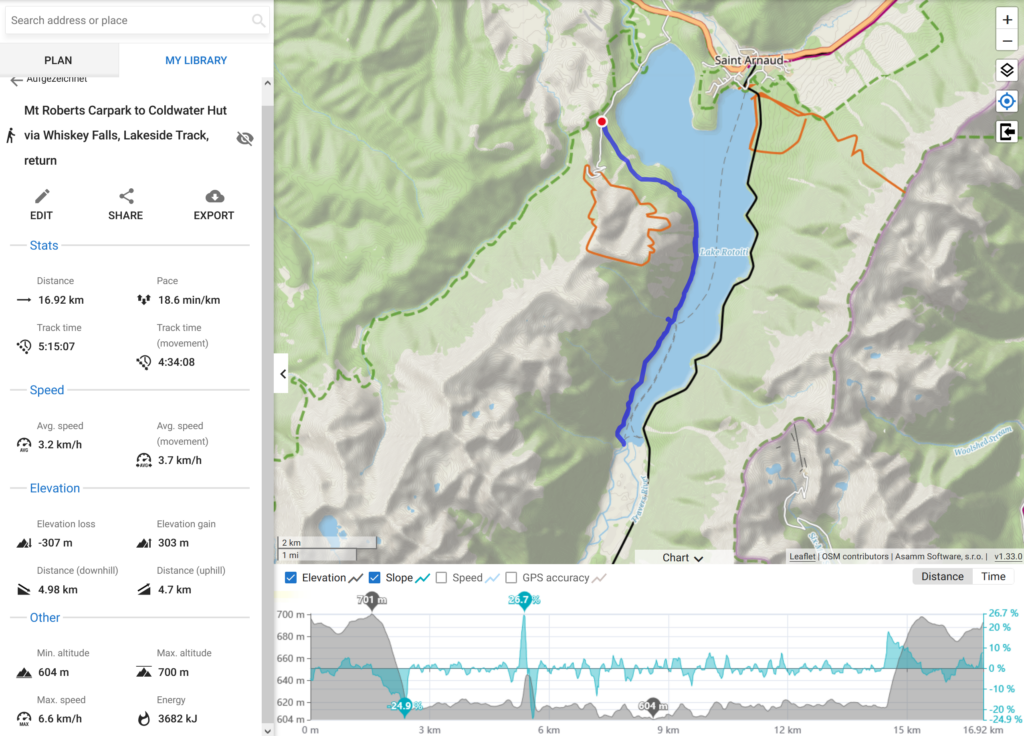Enable the Speed chart checkbox
Screen dimensions: 1024x736
click(441, 578)
